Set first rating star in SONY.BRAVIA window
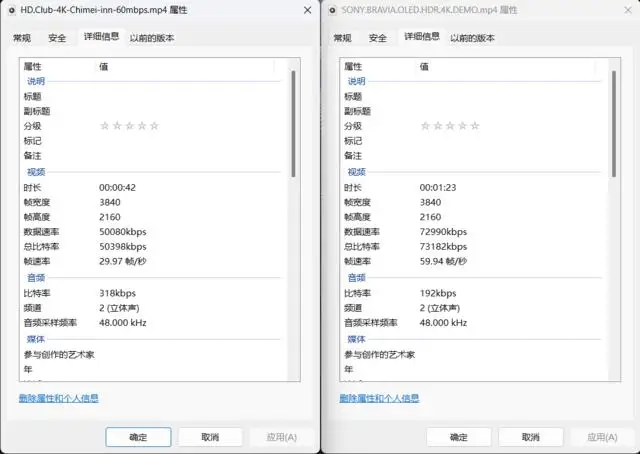640x454 pixels. click(425, 126)
